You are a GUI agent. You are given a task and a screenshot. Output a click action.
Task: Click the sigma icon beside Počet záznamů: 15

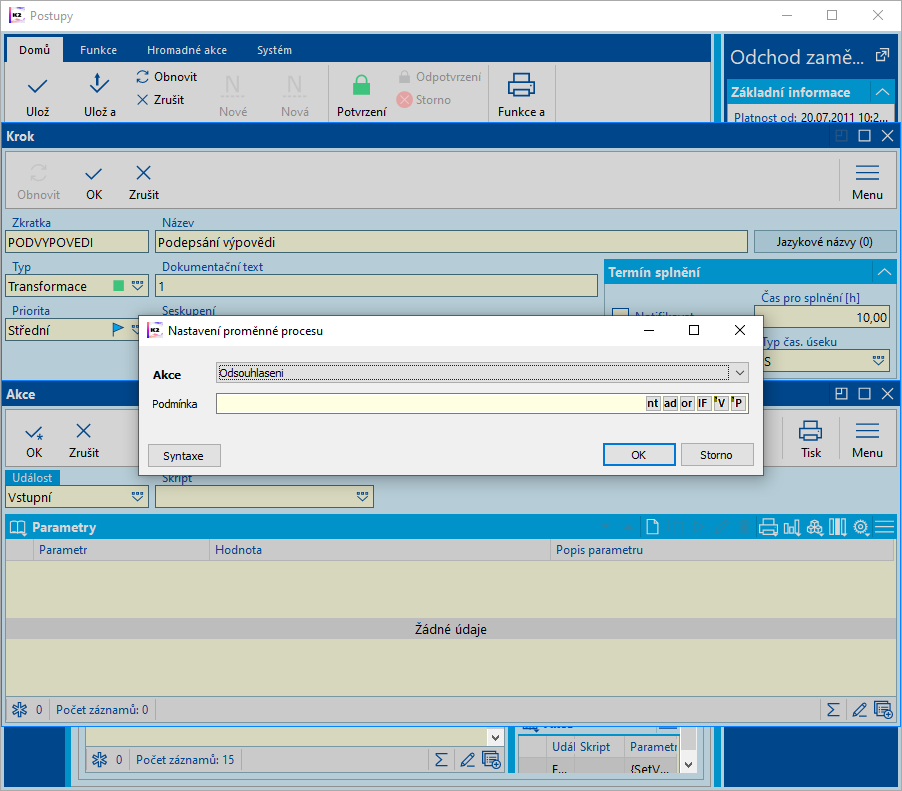pos(441,760)
